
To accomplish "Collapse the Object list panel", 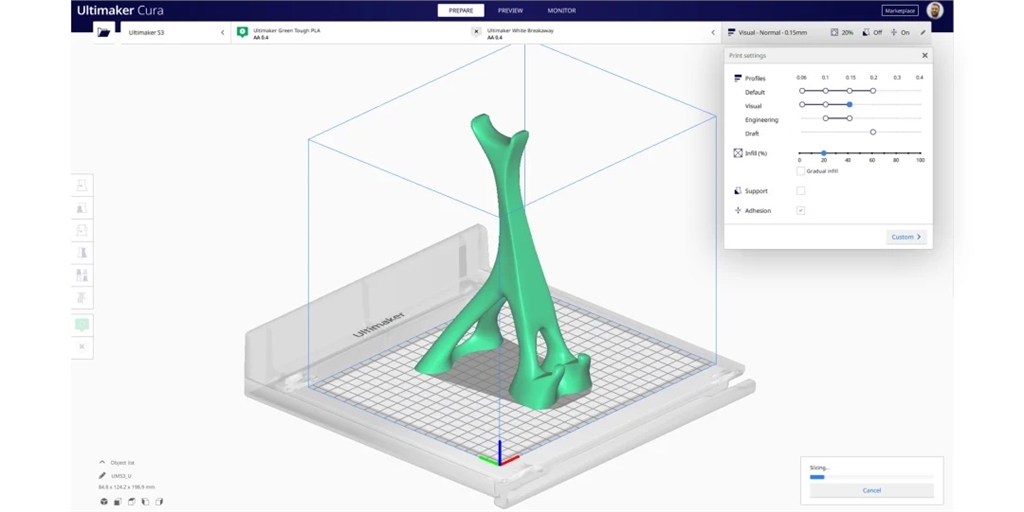I will point(102,463).
